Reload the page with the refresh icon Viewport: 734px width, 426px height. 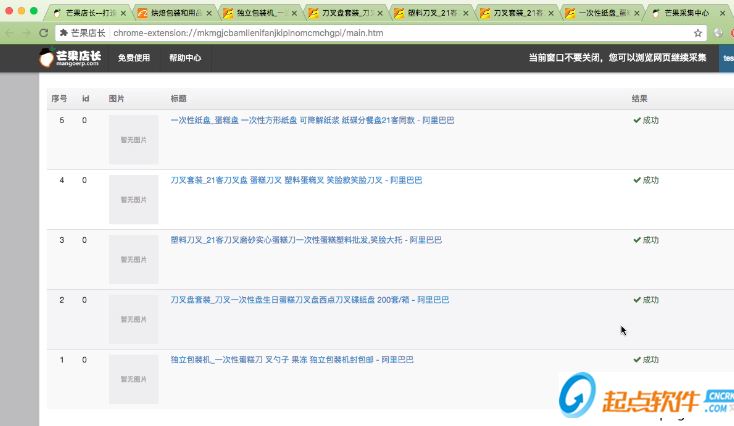click(x=44, y=33)
